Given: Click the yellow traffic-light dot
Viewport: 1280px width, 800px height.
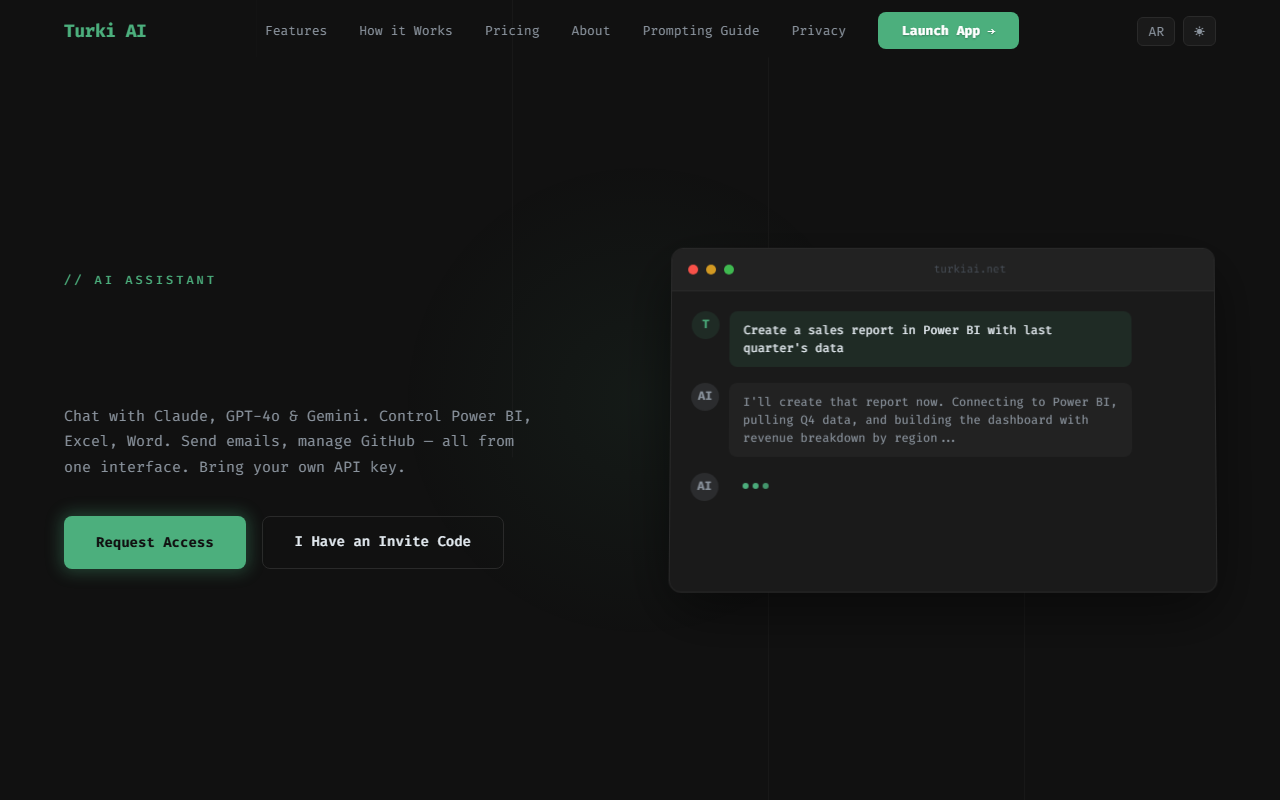Looking at the screenshot, I should click(x=710, y=269).
